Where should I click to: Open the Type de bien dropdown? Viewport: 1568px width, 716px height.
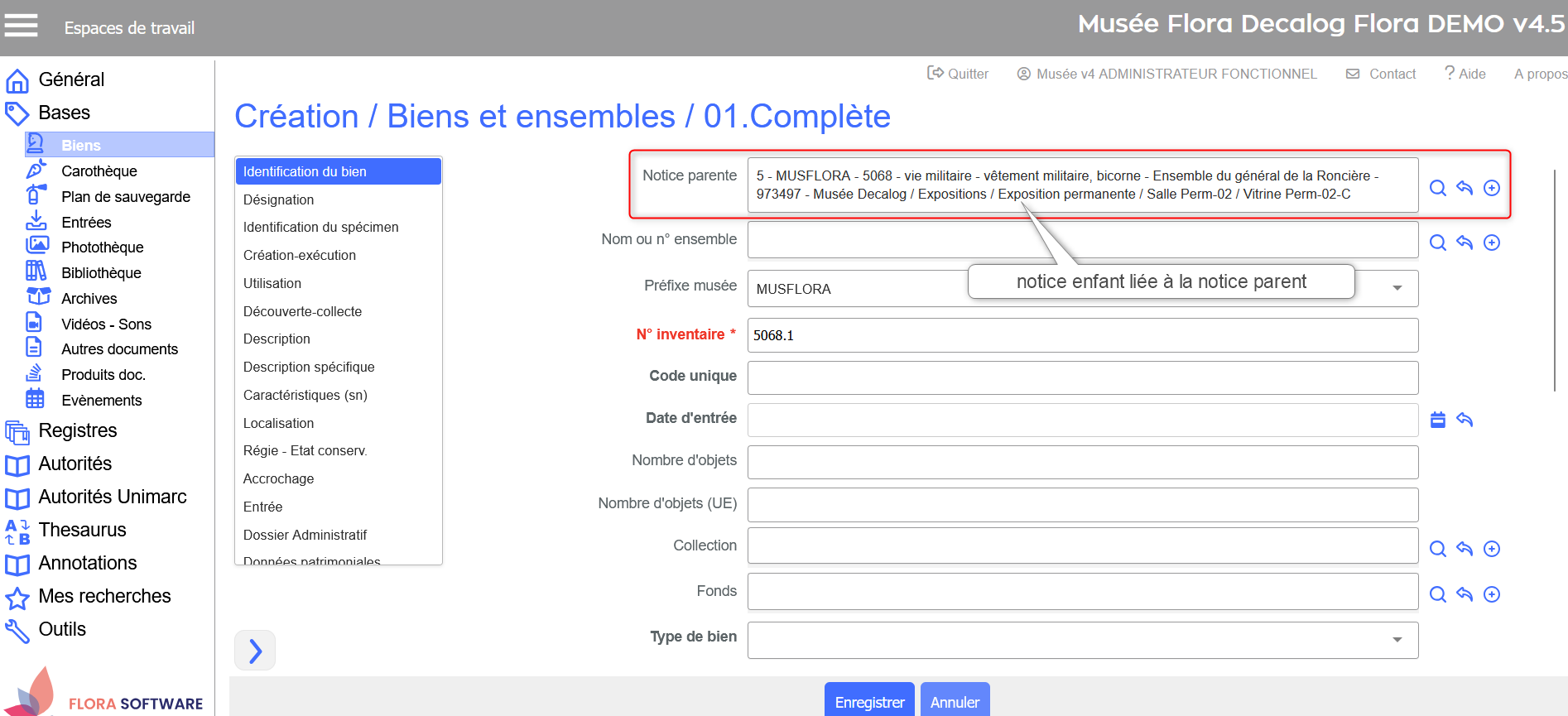[x=1397, y=639]
